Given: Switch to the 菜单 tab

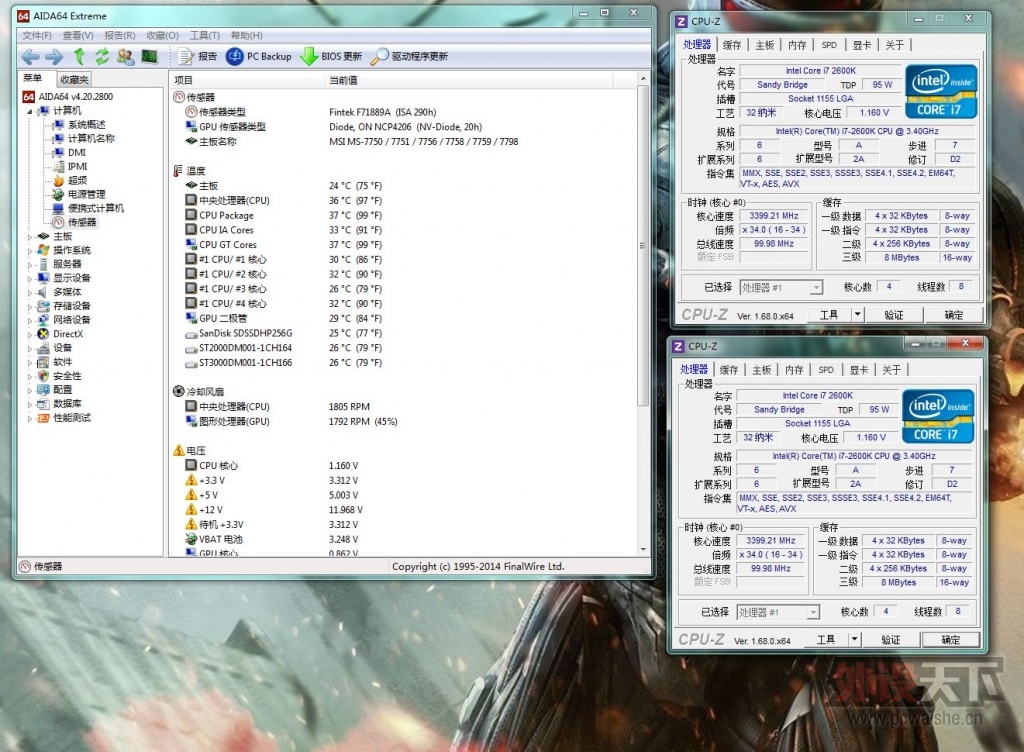Looking at the screenshot, I should point(33,78).
